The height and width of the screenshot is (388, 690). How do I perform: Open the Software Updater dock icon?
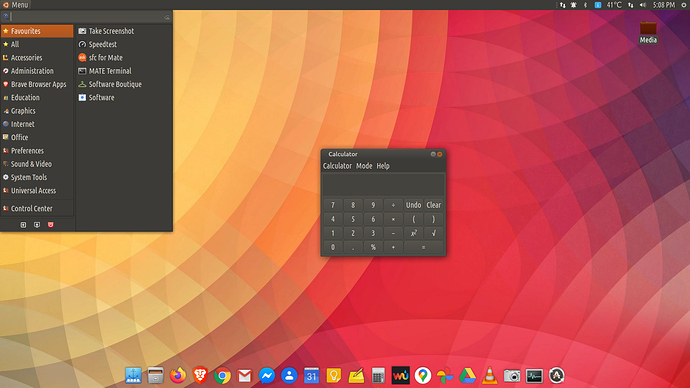tap(556, 375)
